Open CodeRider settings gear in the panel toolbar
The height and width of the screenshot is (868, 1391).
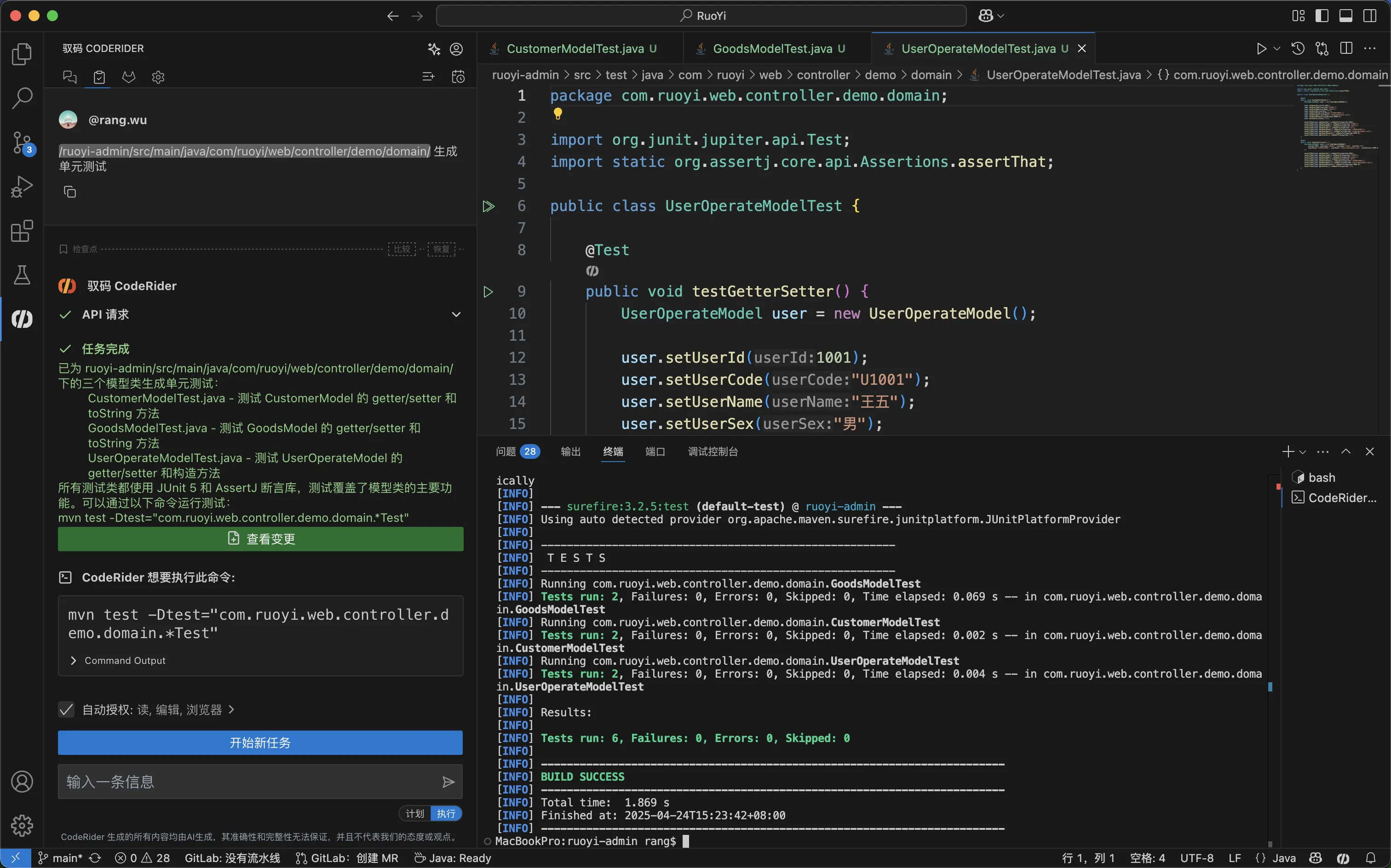158,77
